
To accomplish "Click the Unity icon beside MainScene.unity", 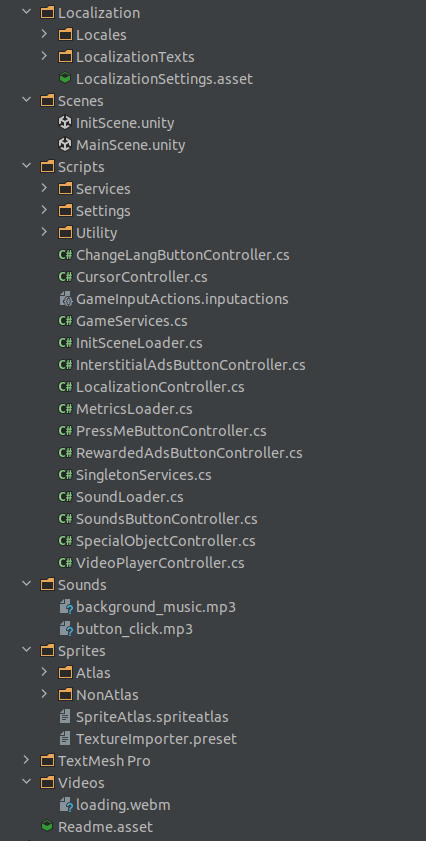I will 65,145.
